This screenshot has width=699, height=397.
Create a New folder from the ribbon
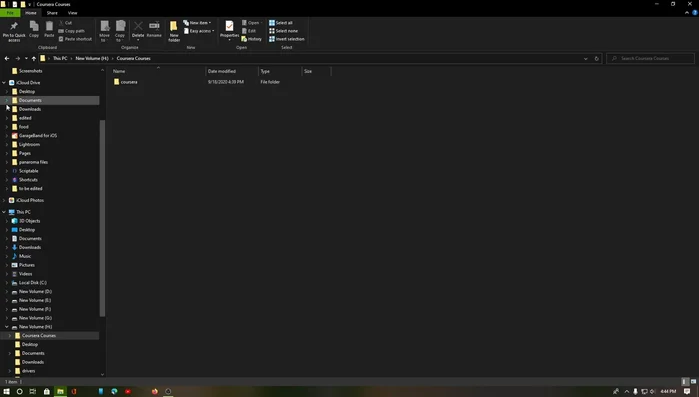pos(174,31)
